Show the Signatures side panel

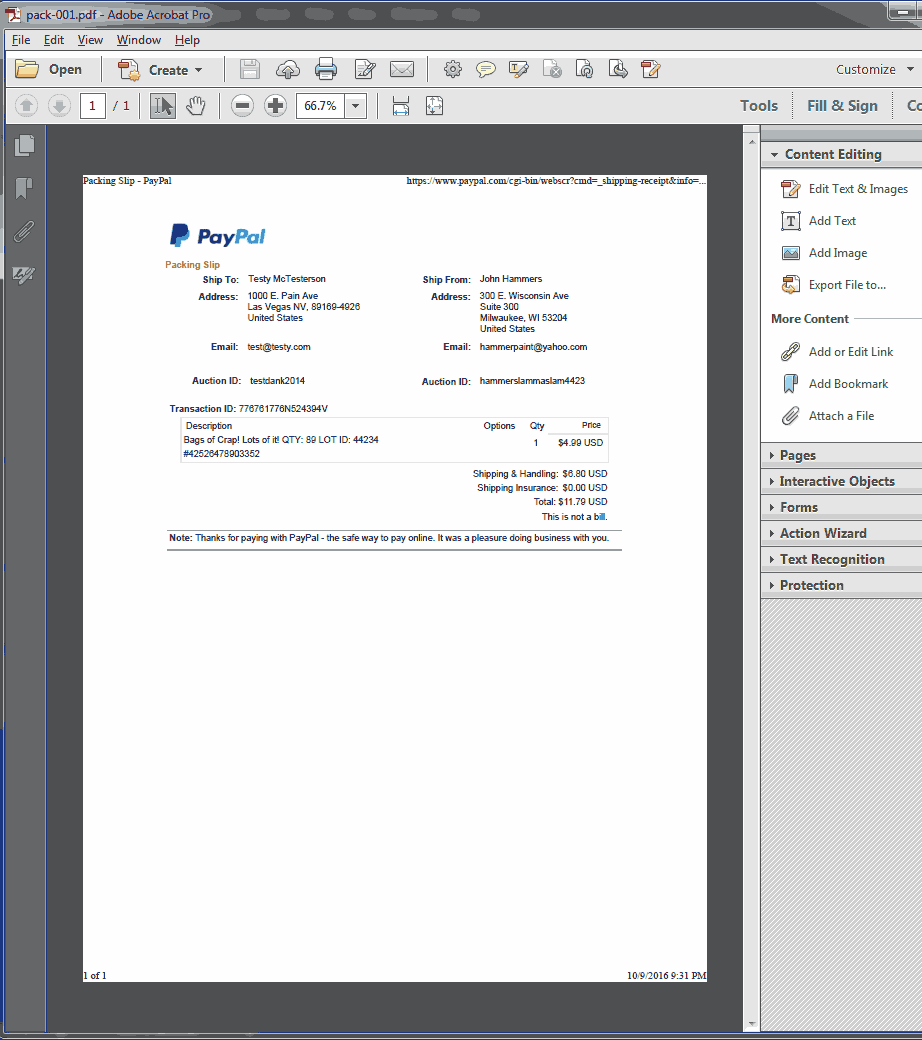click(x=24, y=275)
